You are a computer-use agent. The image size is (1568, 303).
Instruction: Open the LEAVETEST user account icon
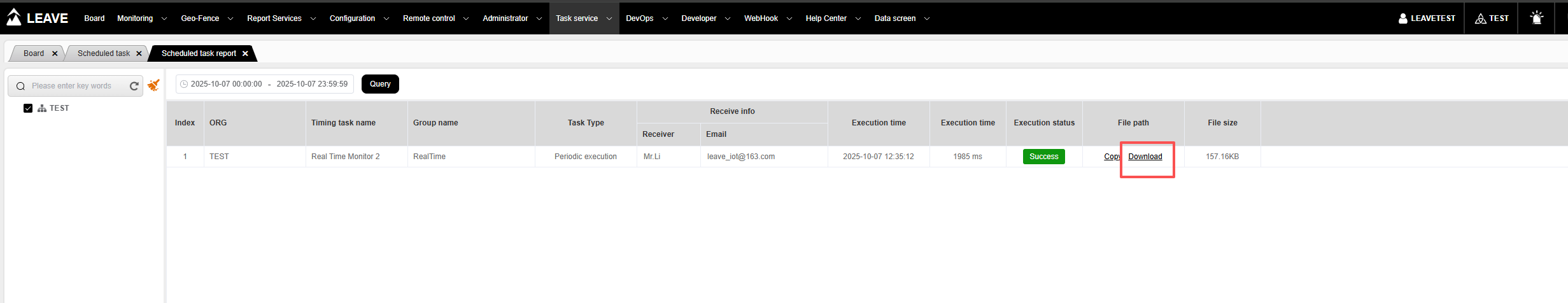point(1402,18)
